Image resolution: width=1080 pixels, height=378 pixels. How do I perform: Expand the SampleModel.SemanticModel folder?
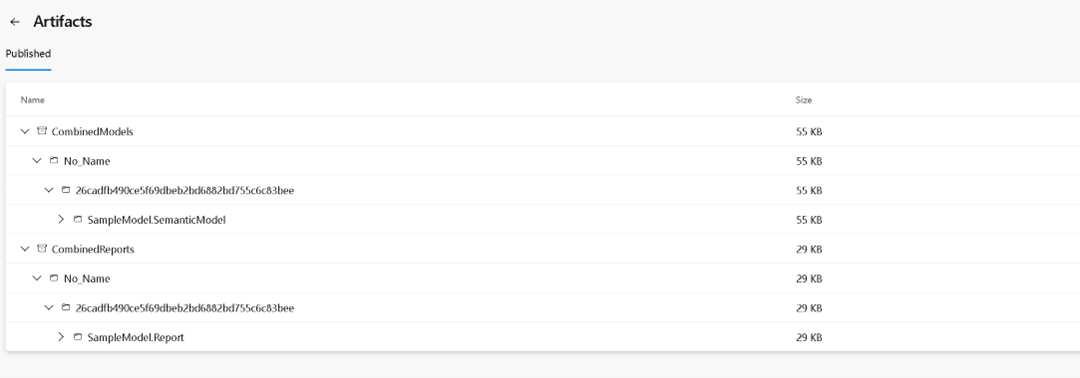pos(61,220)
